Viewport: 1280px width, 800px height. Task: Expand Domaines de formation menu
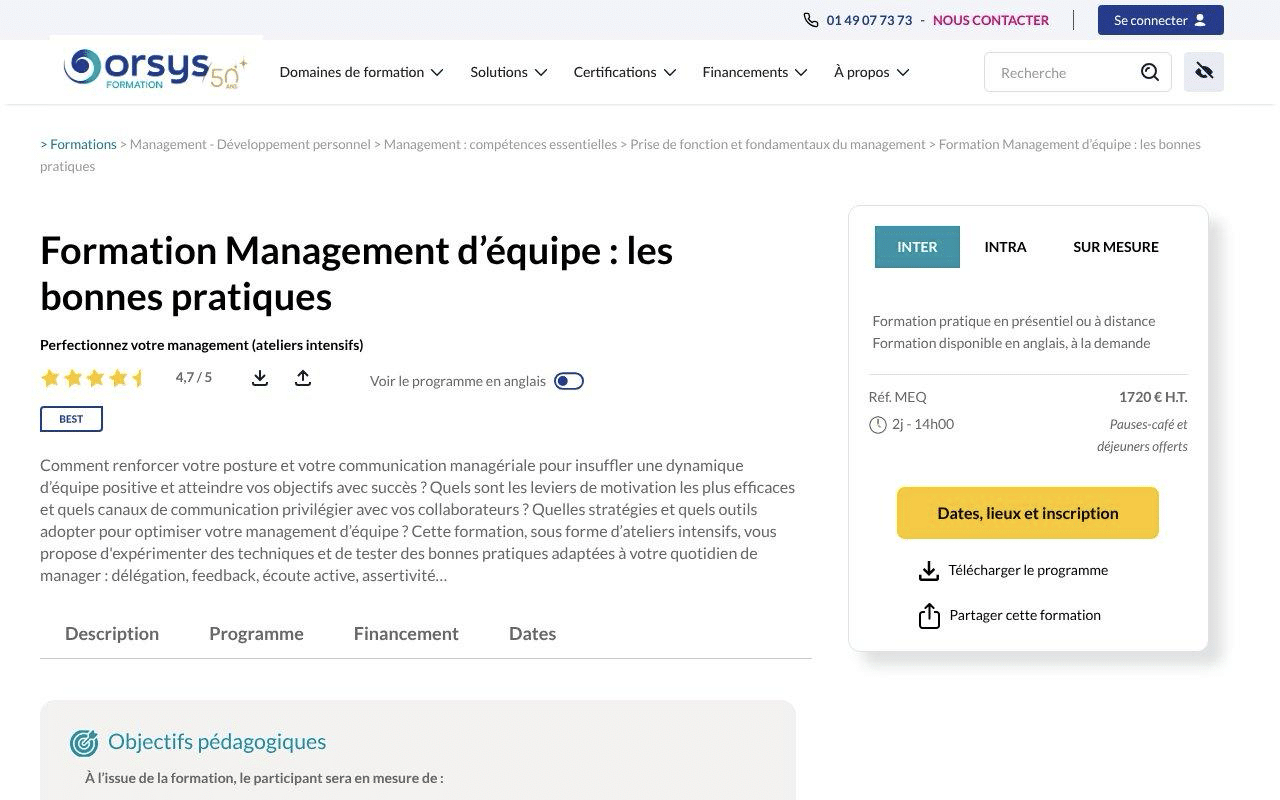tap(361, 72)
